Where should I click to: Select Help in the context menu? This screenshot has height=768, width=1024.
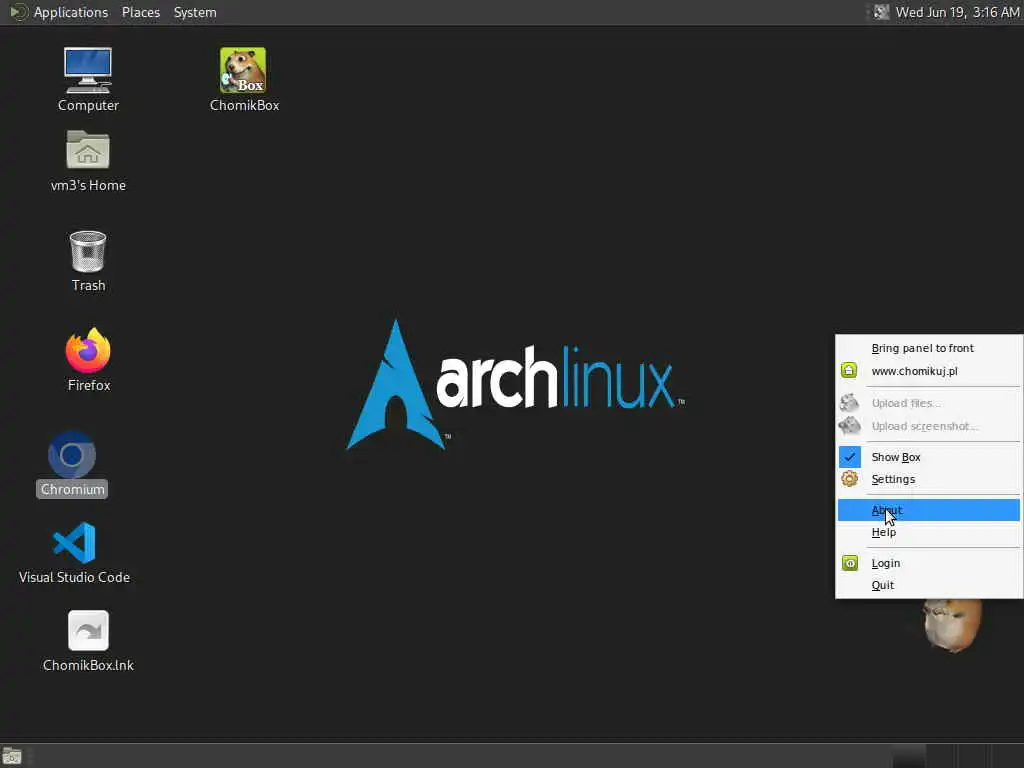point(929,532)
